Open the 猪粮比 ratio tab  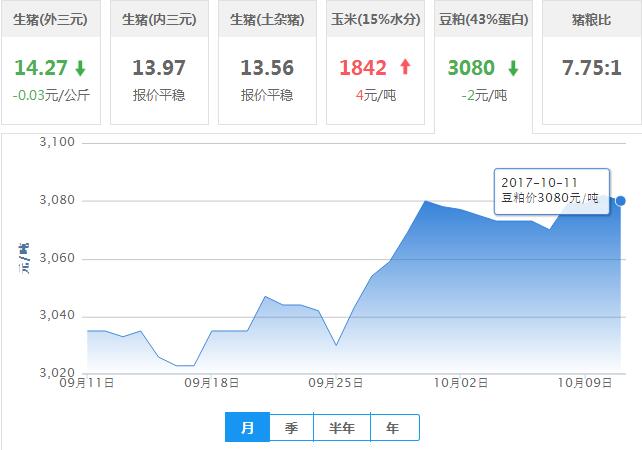tap(592, 63)
